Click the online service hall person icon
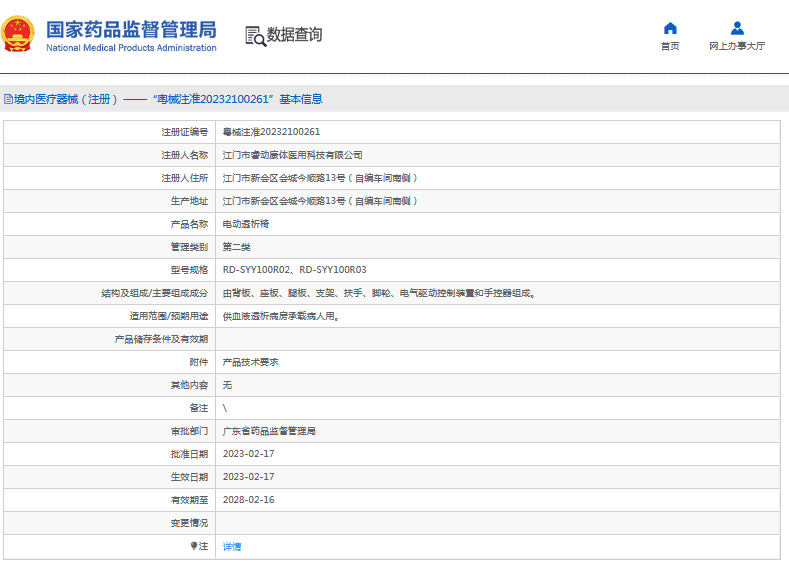789x565 pixels. tap(737, 28)
